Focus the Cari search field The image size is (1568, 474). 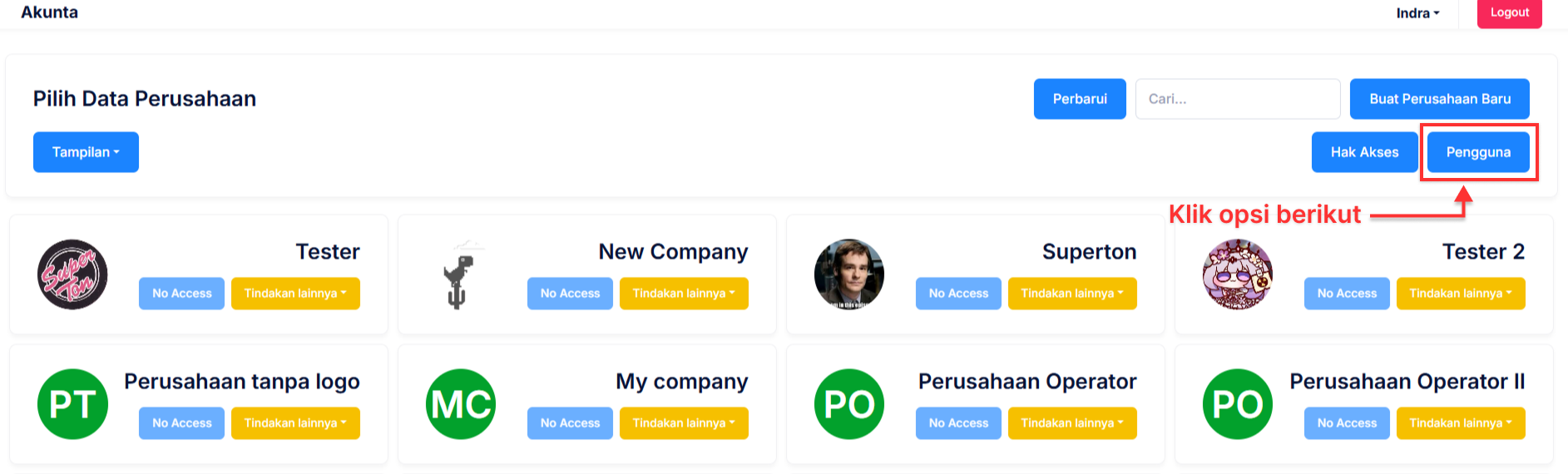pyautogui.click(x=1237, y=99)
